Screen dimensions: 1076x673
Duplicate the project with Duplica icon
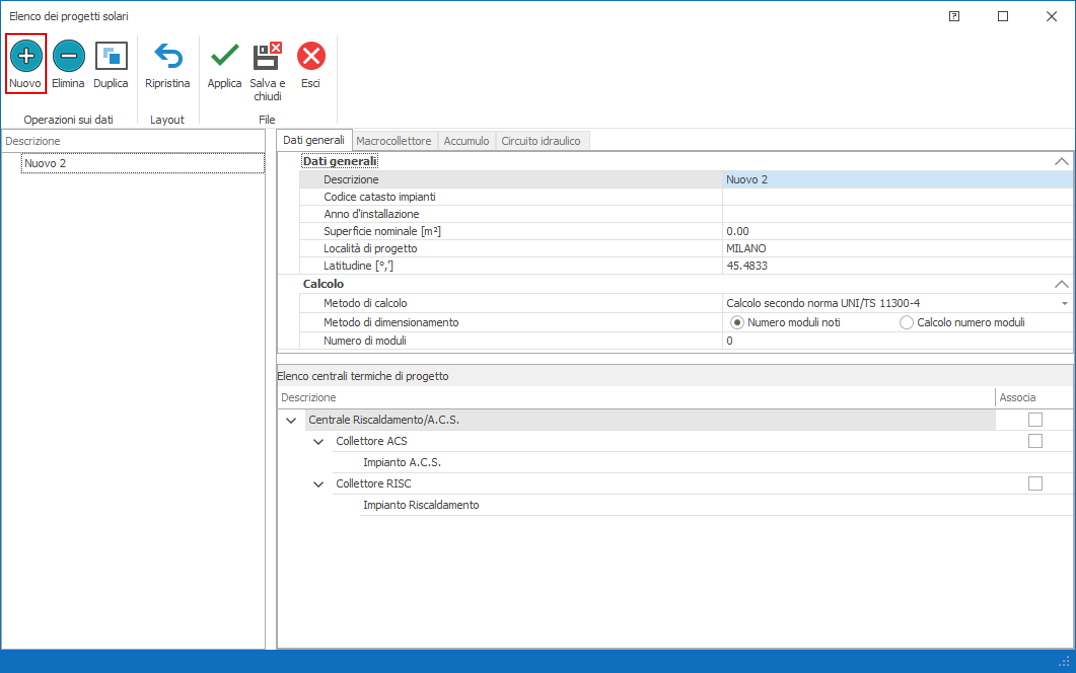click(x=111, y=56)
